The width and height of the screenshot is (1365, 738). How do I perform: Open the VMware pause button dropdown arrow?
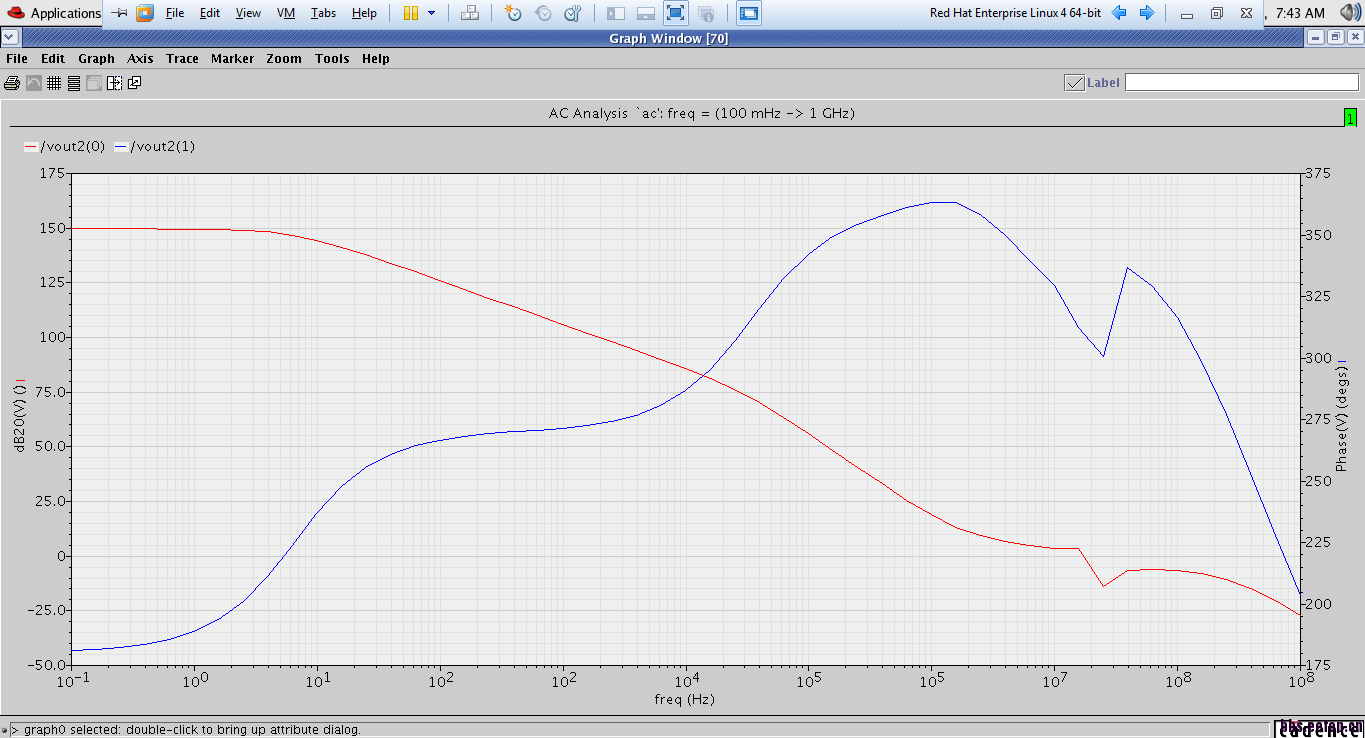tap(431, 13)
